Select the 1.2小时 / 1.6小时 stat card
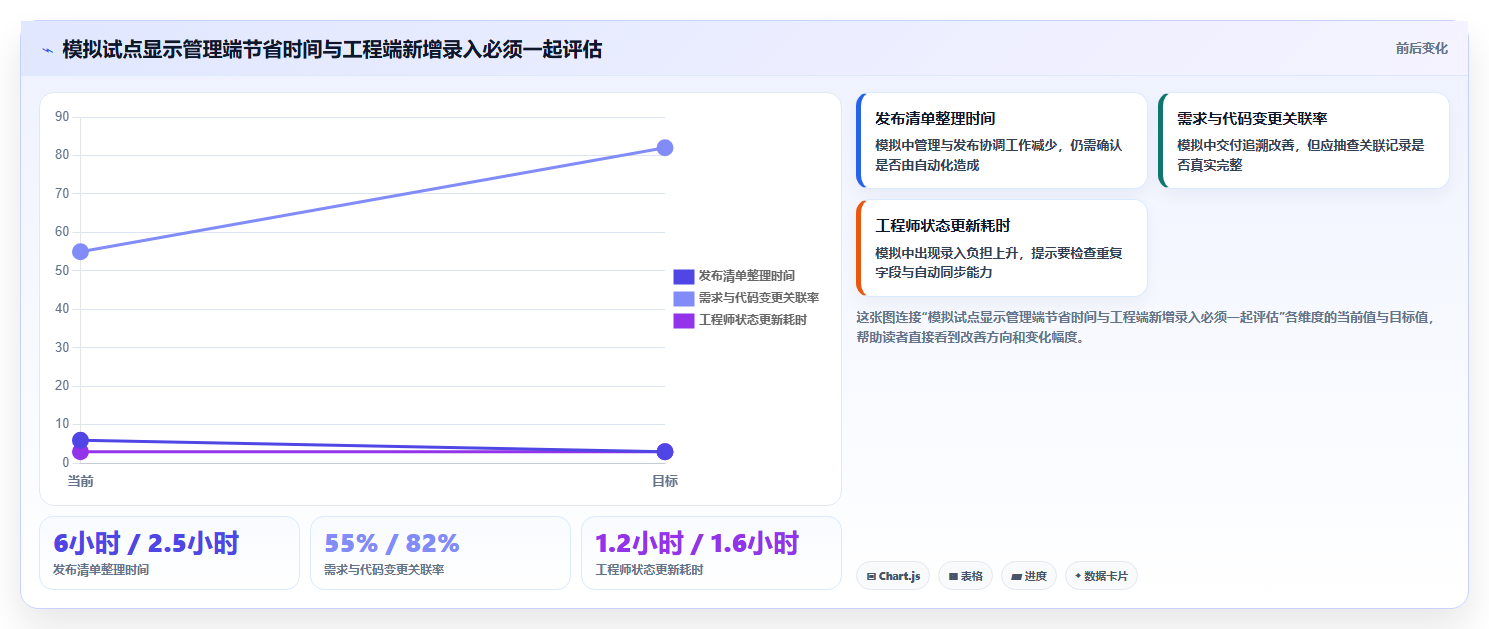The image size is (1489, 629). coord(711,553)
